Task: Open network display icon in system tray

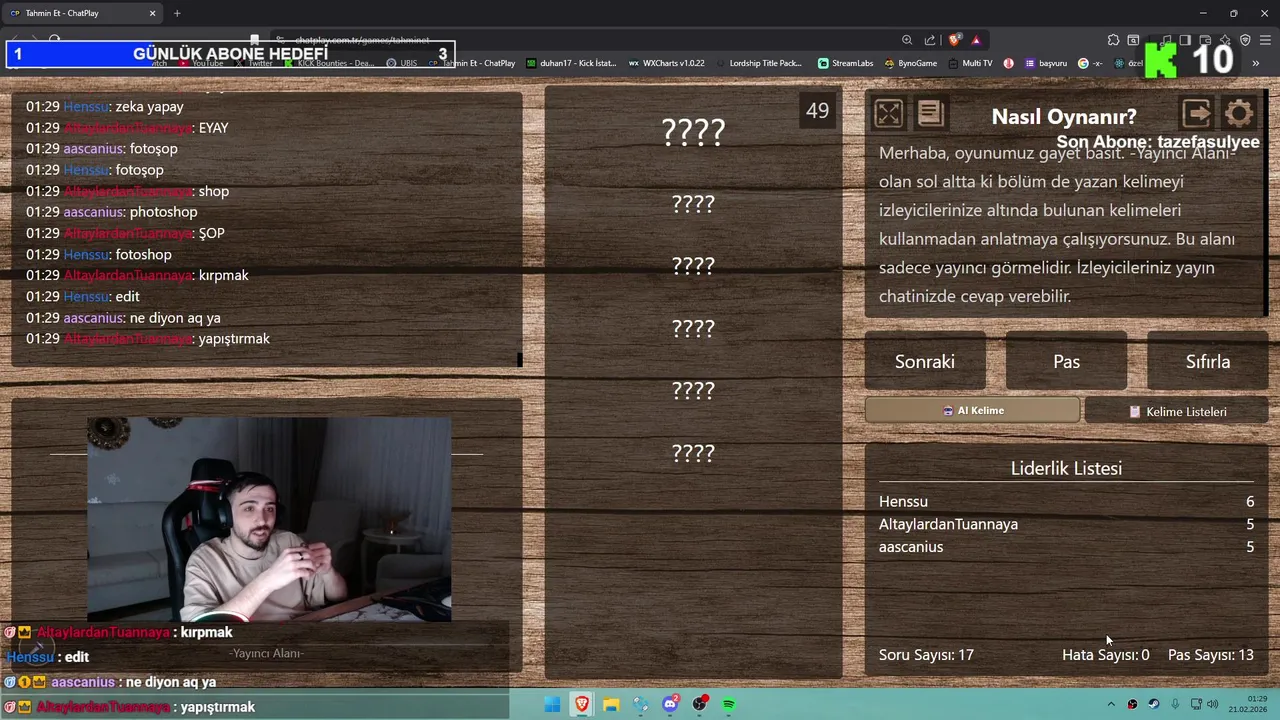Action: (x=1195, y=704)
